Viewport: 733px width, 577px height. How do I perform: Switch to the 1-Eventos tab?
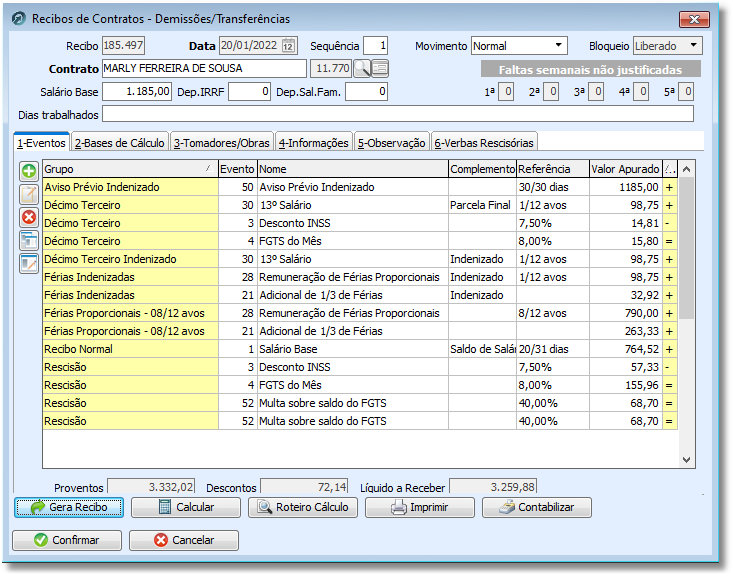[42, 143]
